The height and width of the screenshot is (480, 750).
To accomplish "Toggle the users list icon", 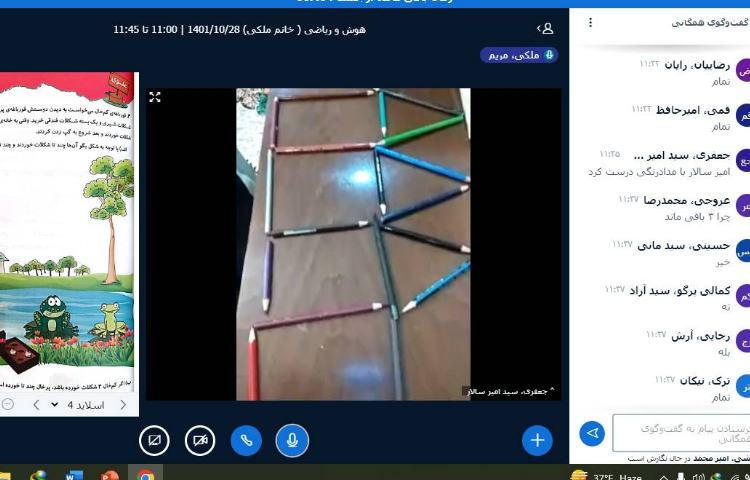I will [x=545, y=29].
